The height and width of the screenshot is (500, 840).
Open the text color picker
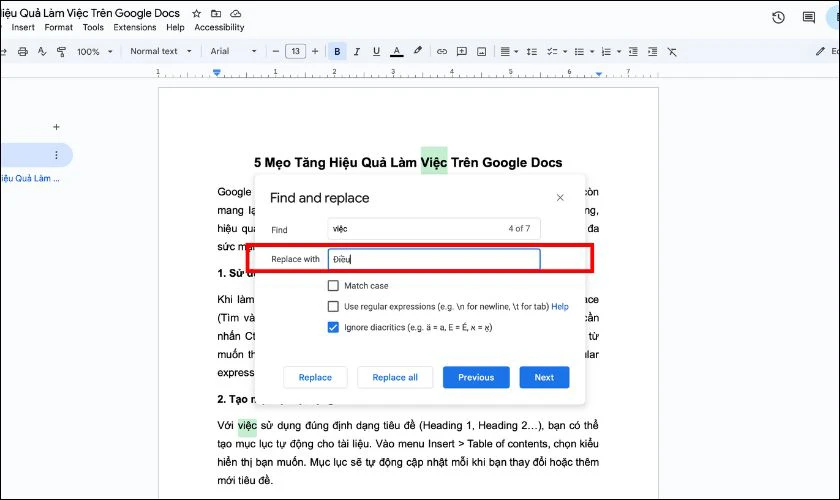coord(396,51)
